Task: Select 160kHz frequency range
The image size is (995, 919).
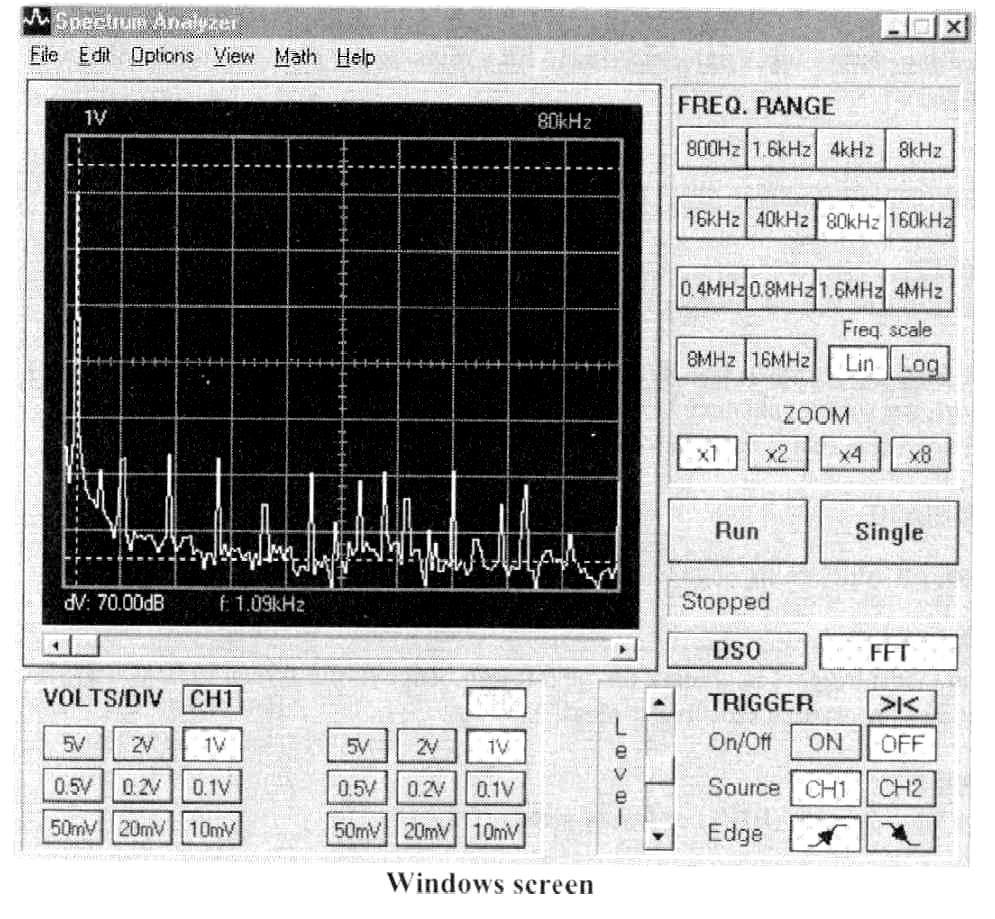Action: pos(918,220)
